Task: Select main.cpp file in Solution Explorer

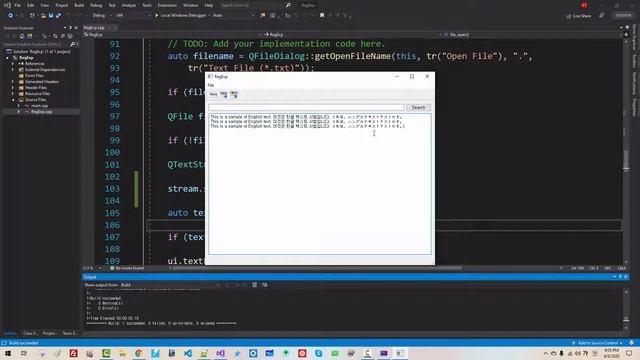Action: (39, 106)
